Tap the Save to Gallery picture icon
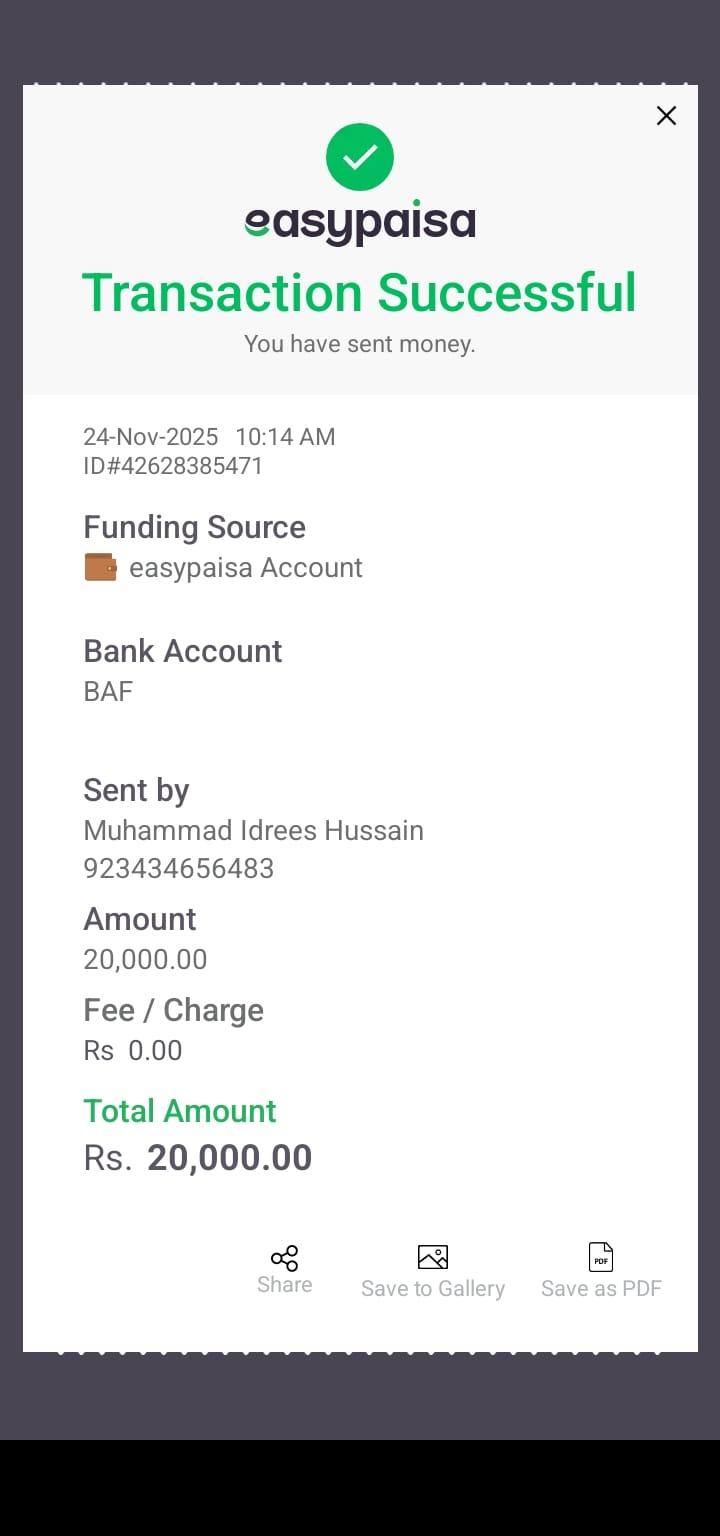Viewport: 720px width, 1536px height. click(432, 1257)
